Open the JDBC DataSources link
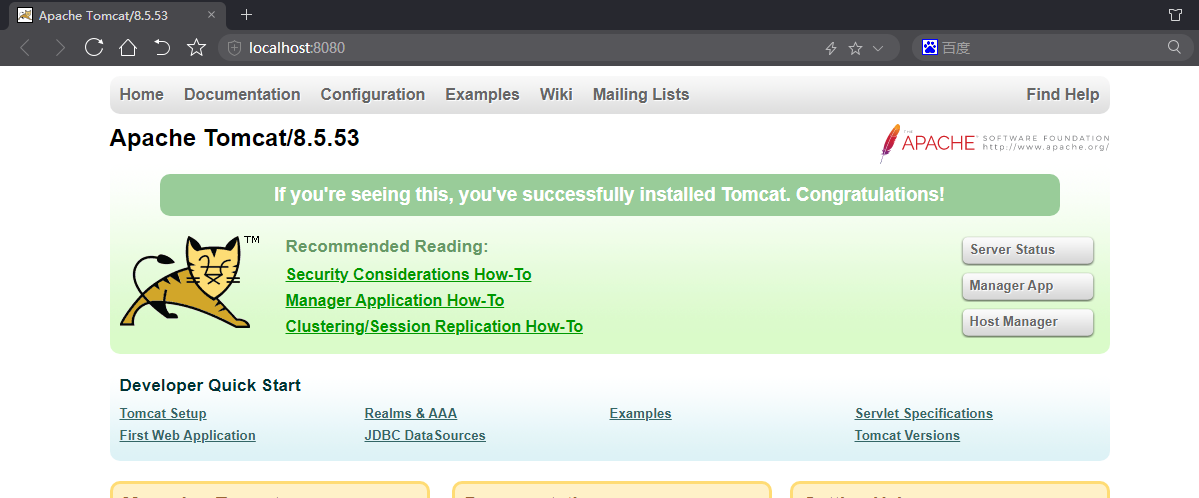This screenshot has width=1199, height=498. (425, 436)
